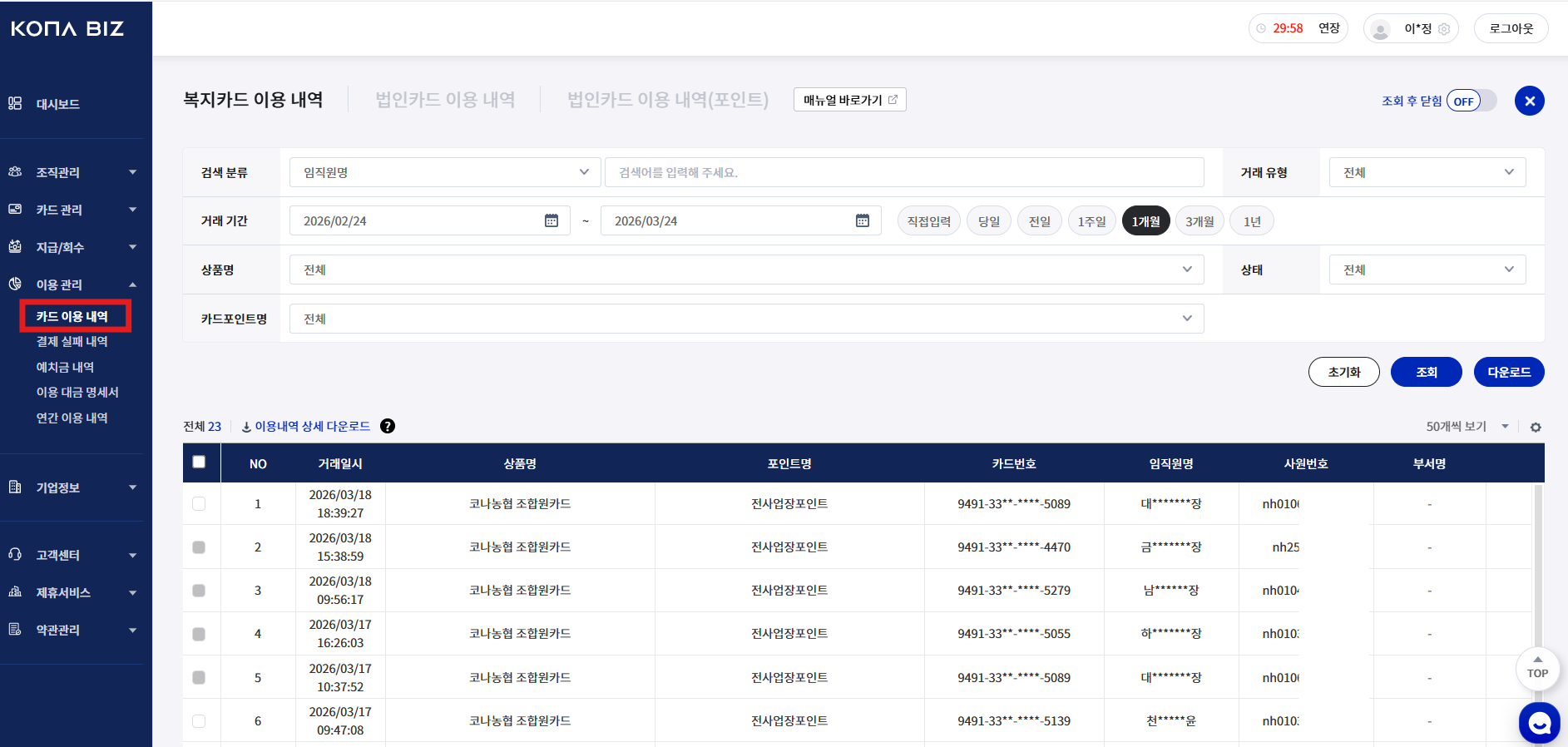Tick the checkbox for row 1
This screenshot has width=1568, height=747.
click(x=199, y=503)
